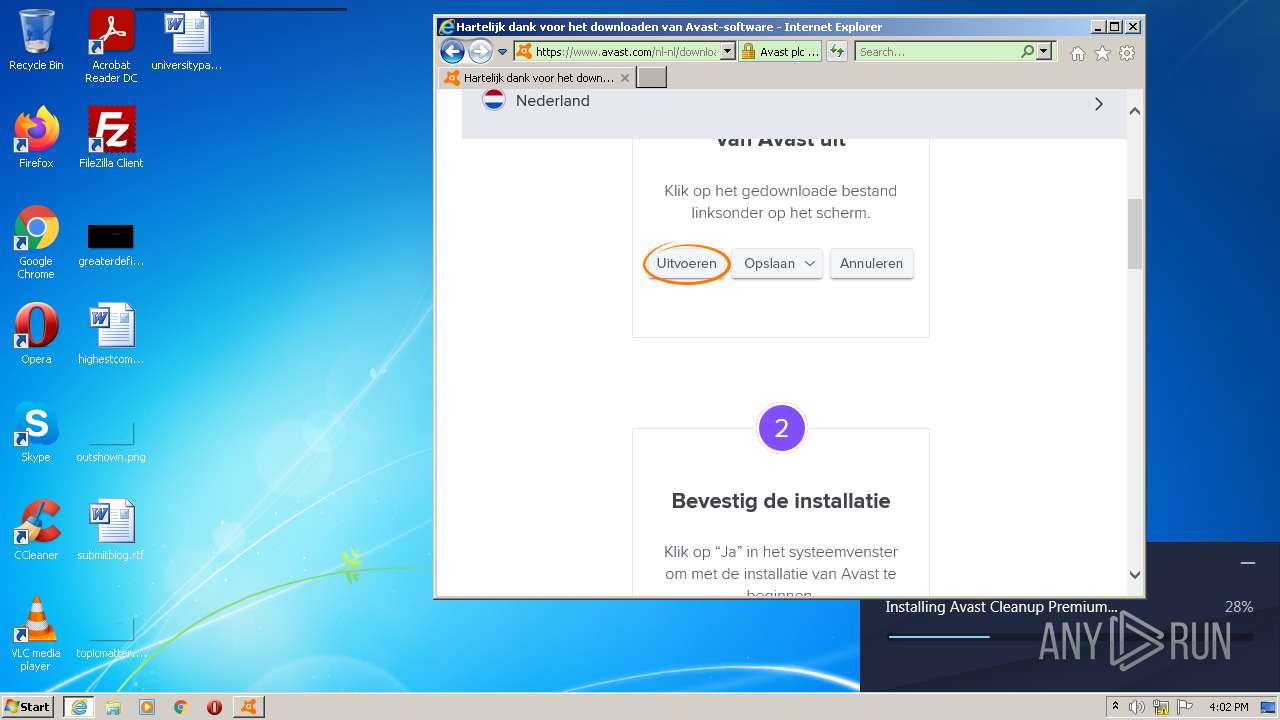Click the Annuleren button
This screenshot has width=1280, height=720.
point(871,264)
